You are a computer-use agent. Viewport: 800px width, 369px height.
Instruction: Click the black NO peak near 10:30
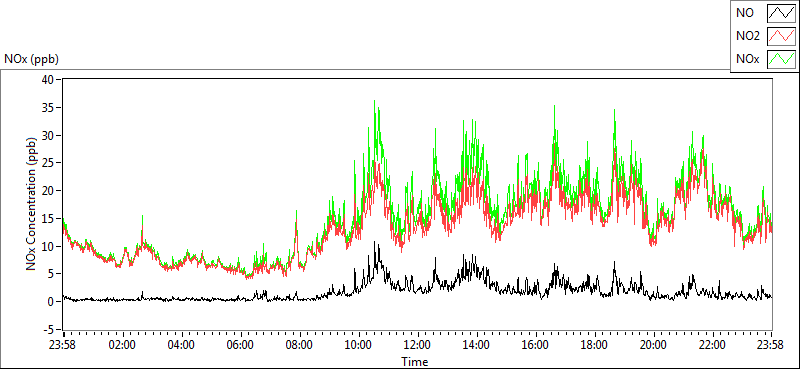[375, 243]
